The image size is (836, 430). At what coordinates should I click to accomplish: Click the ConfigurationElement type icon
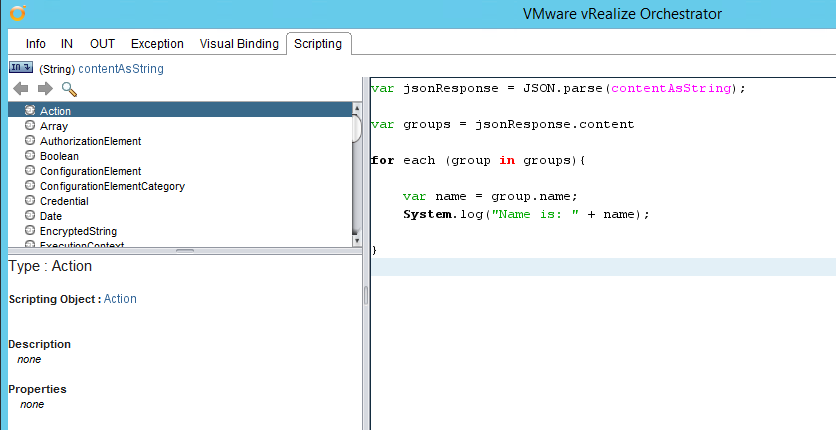30,170
